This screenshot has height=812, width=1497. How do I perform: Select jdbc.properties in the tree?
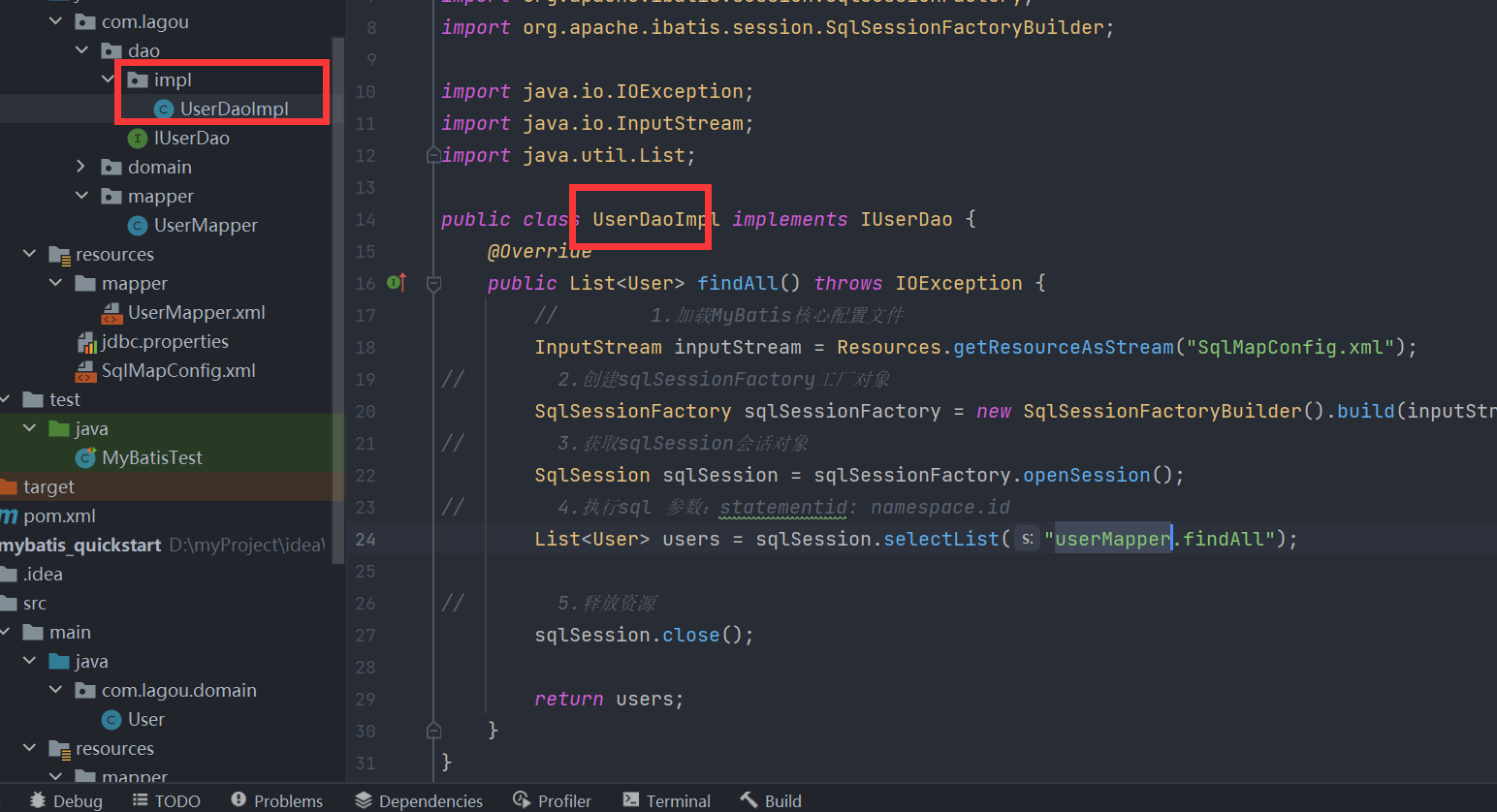point(165,342)
